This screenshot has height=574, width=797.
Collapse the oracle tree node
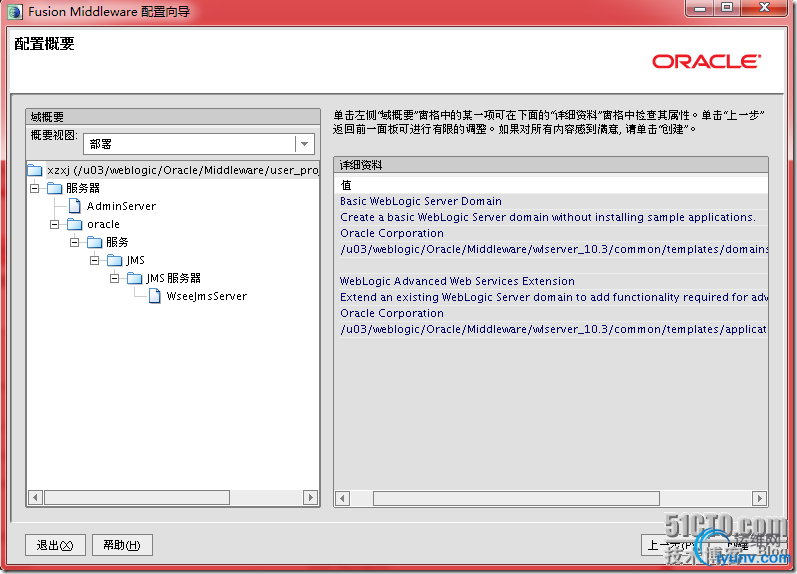click(x=54, y=224)
